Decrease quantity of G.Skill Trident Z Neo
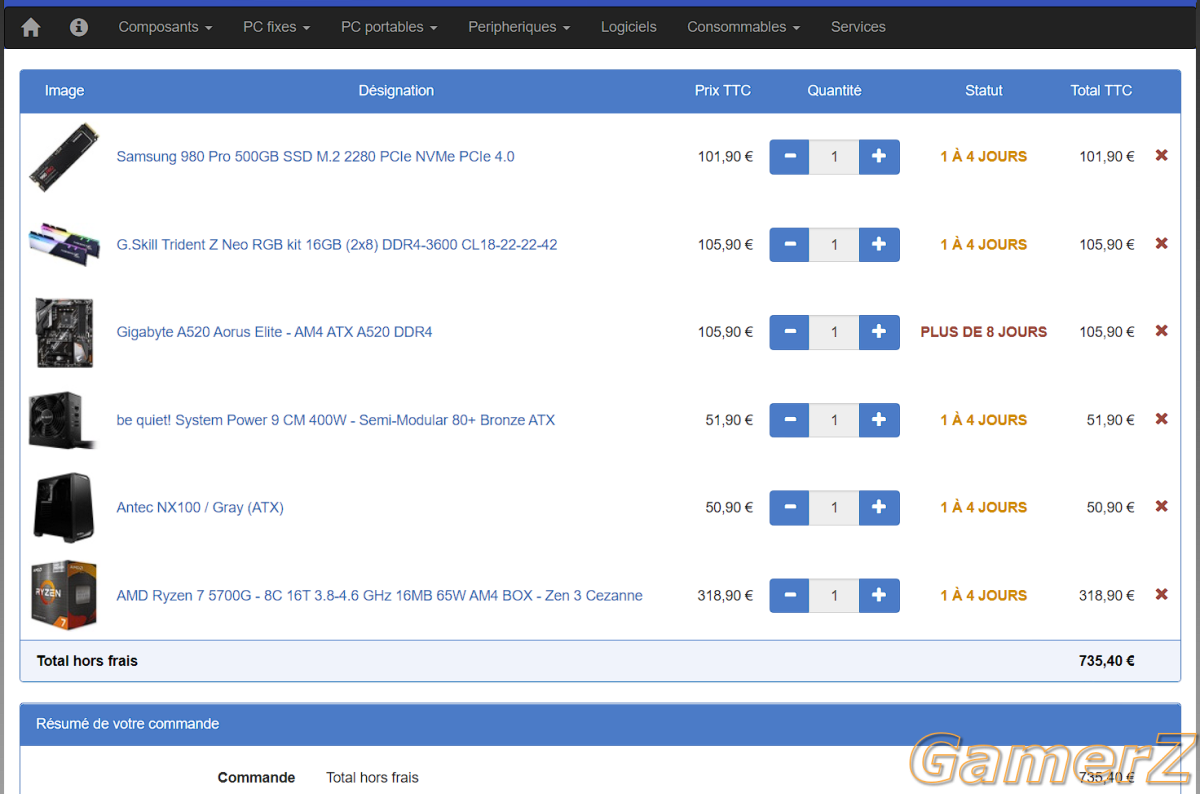This screenshot has height=794, width=1200. [790, 245]
